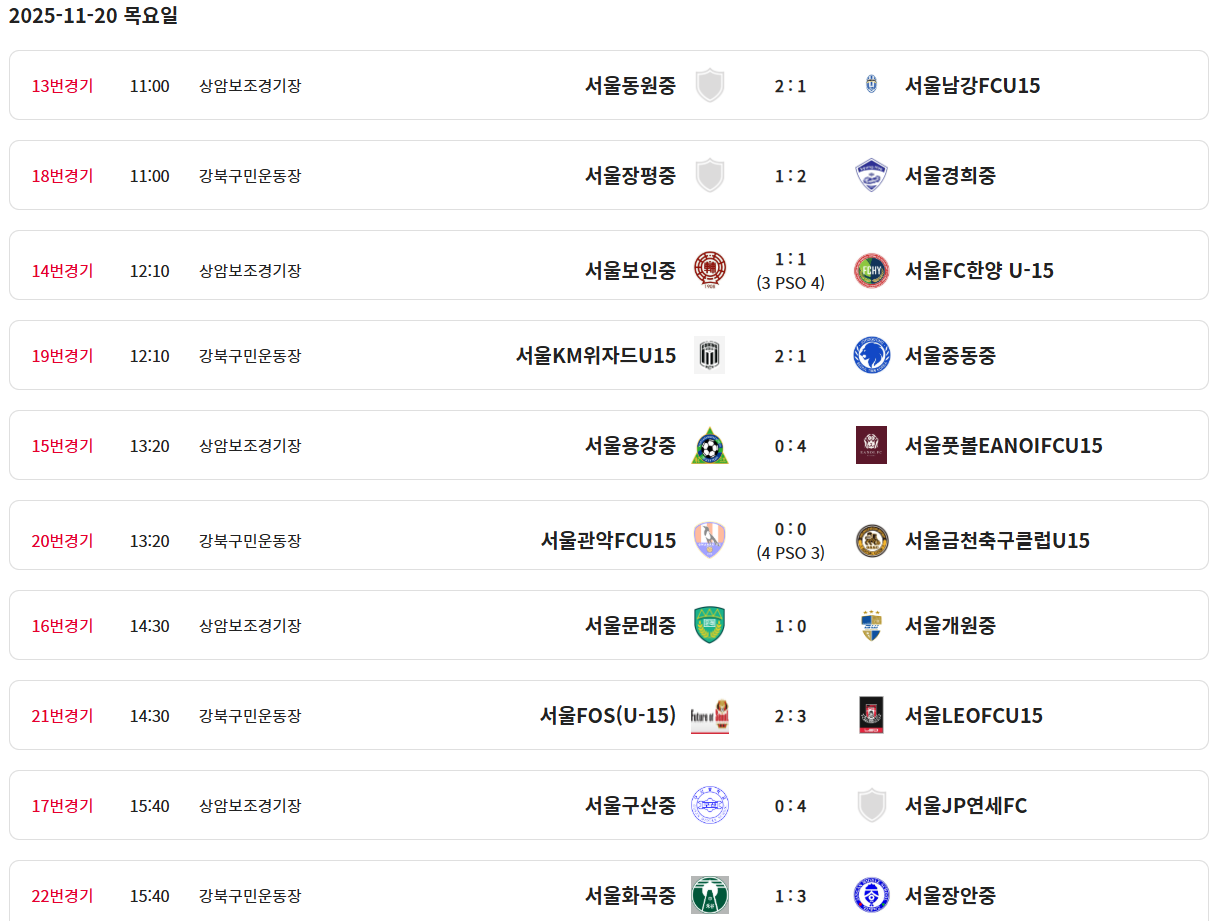
Task: Click the 서울LEOFCU15 black and red crest
Action: click(871, 715)
